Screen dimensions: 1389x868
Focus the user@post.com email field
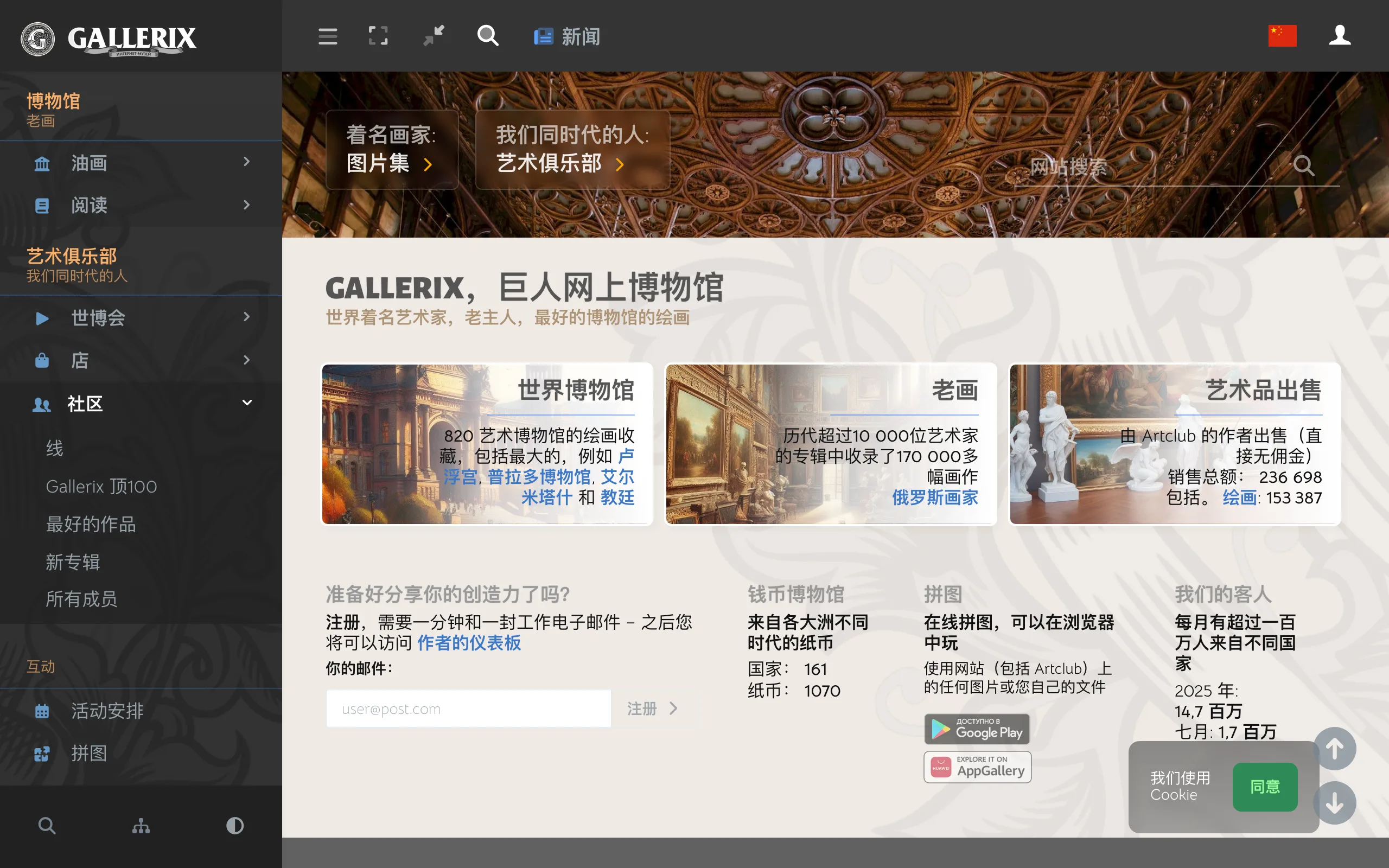[x=468, y=709]
